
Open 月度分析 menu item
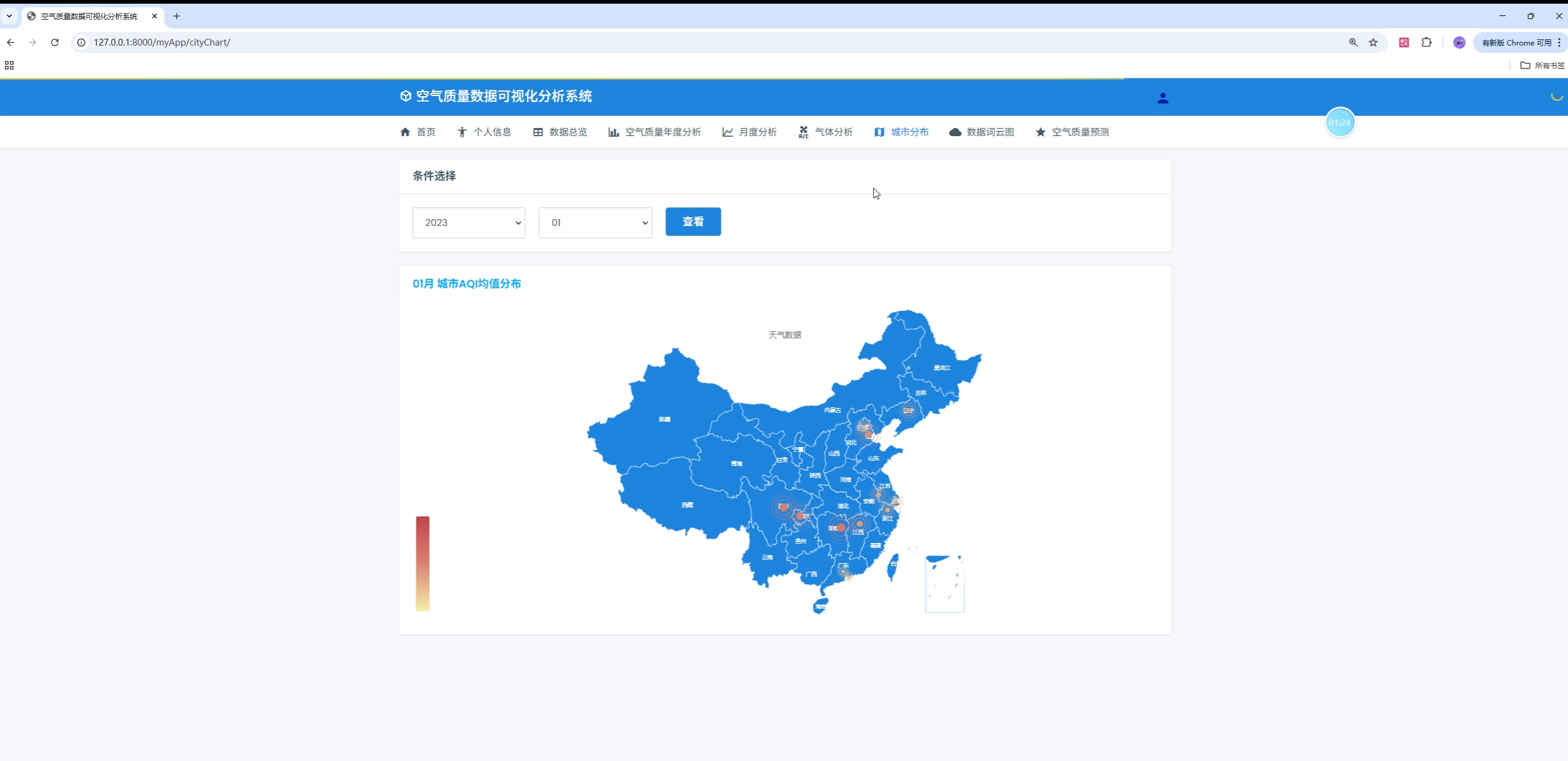click(750, 132)
